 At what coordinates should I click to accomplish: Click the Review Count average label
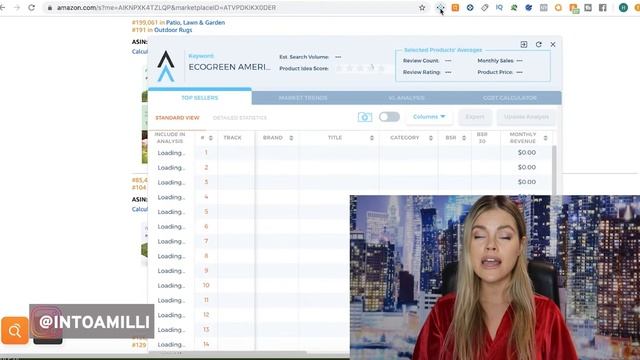click(421, 60)
